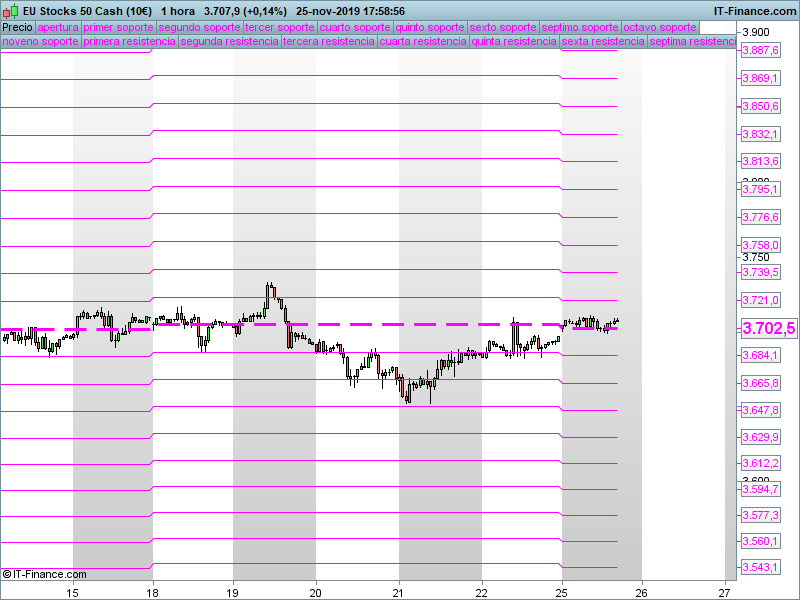
Task: Click the 3.900 price axis tick
Action: [x=756, y=32]
